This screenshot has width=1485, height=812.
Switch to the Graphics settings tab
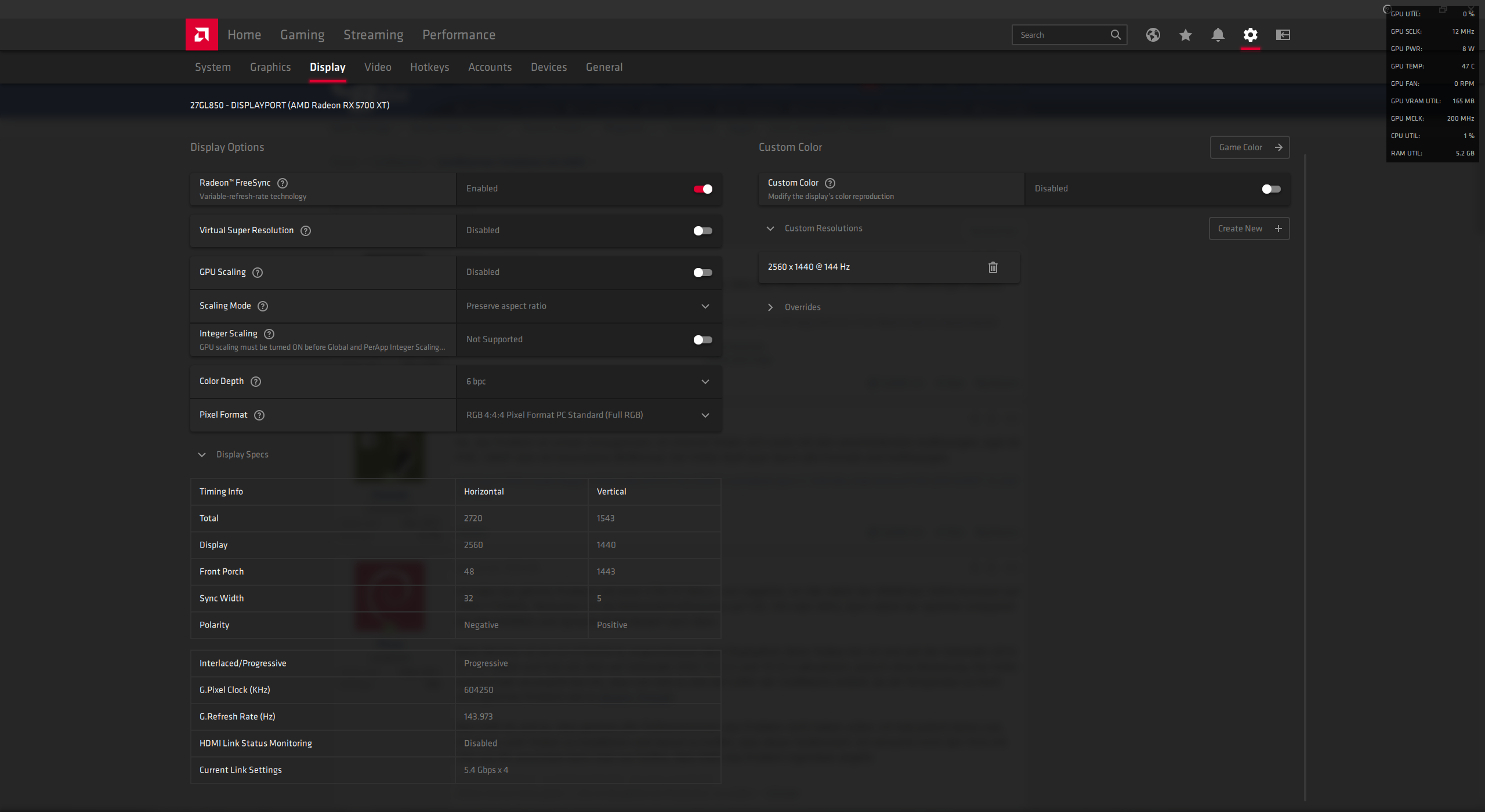coord(270,67)
